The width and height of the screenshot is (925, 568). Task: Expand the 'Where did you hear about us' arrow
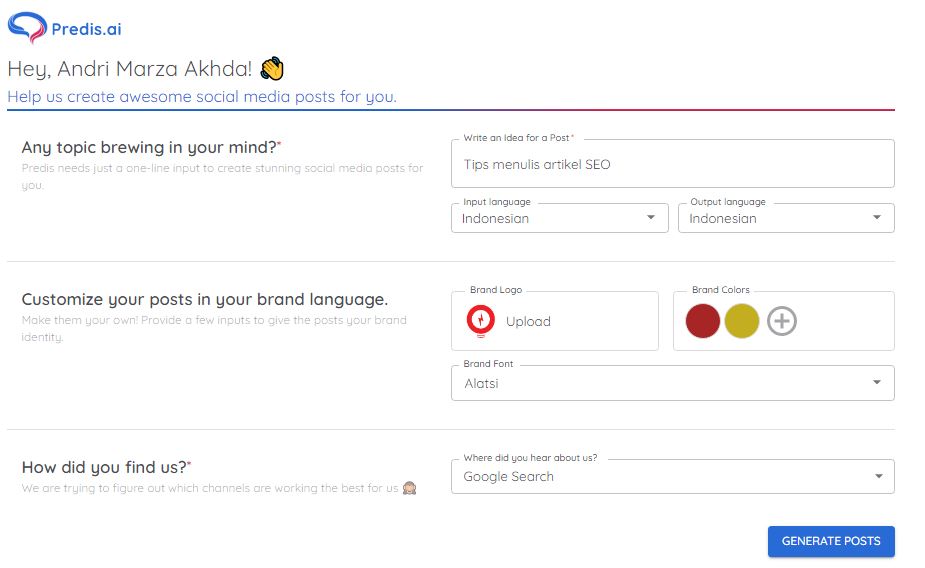point(877,477)
